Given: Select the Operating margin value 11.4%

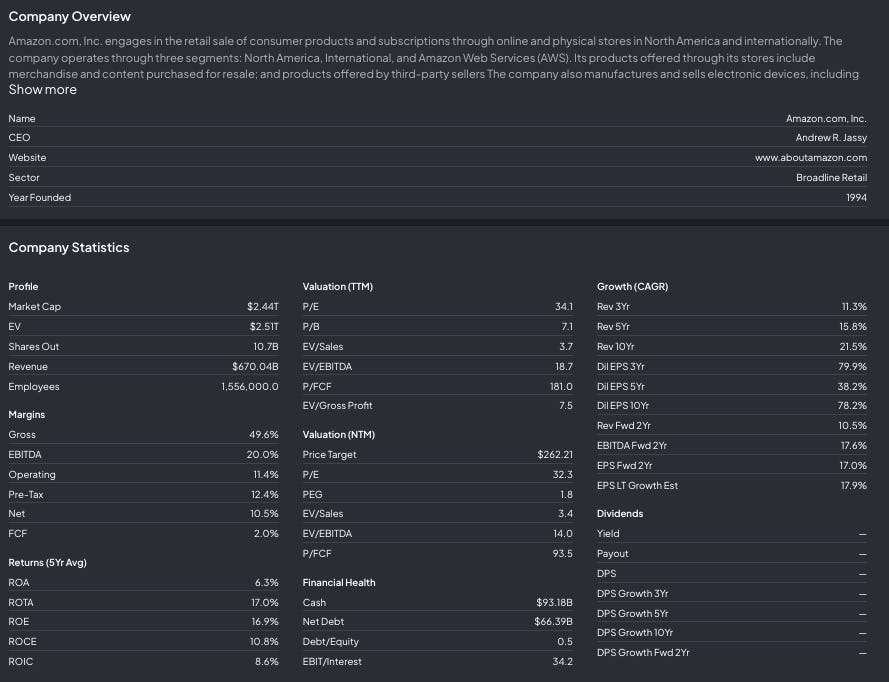Looking at the screenshot, I should 266,475.
